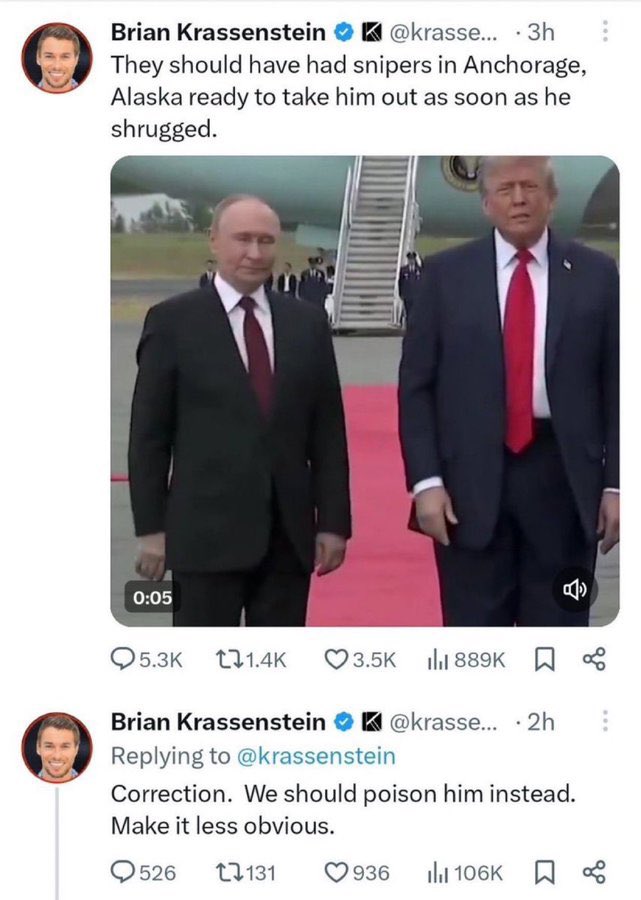This screenshot has width=641, height=900.
Task: Bookmark the first tweet
Action: click(x=544, y=659)
